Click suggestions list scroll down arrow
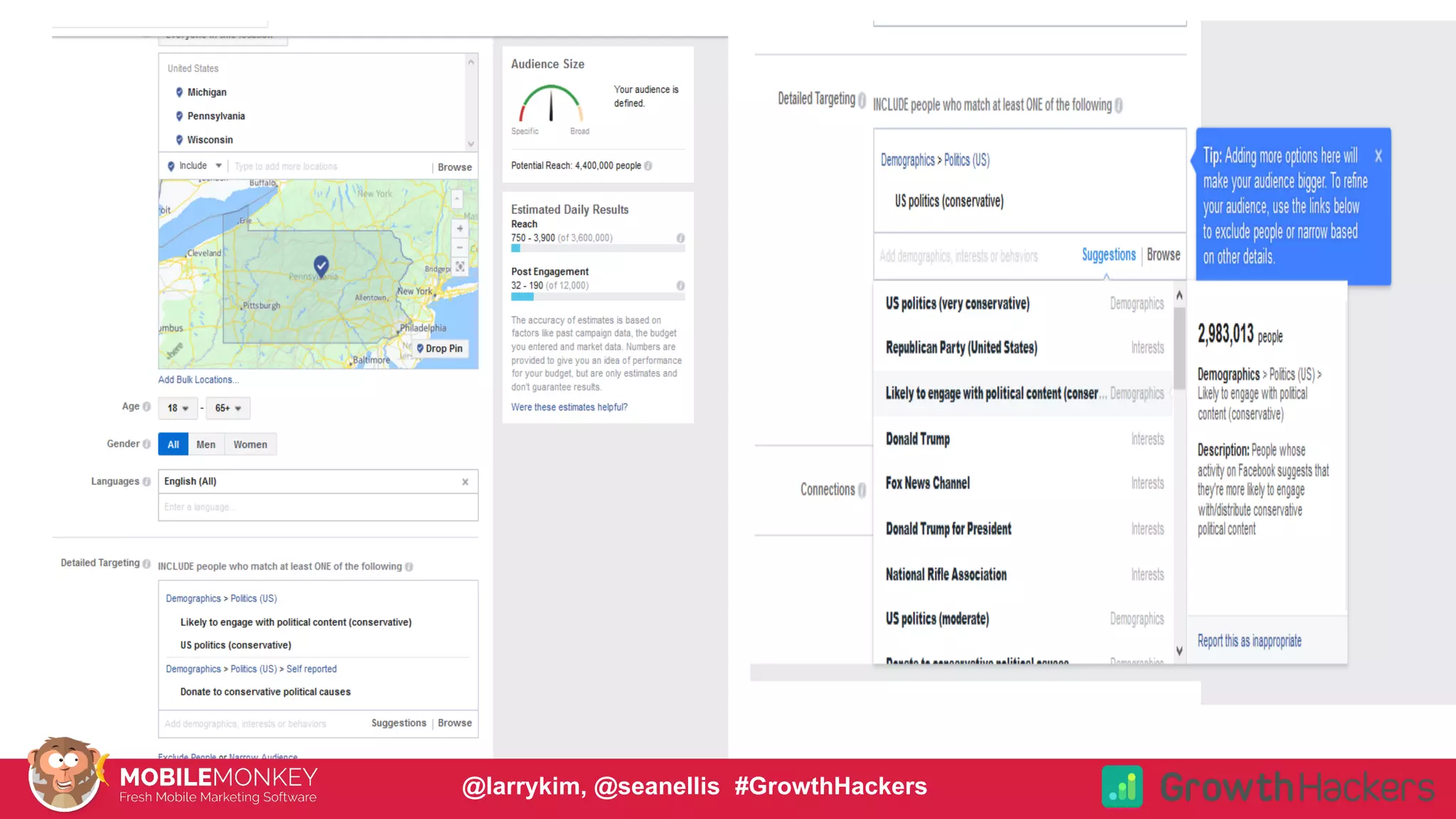 (1179, 651)
